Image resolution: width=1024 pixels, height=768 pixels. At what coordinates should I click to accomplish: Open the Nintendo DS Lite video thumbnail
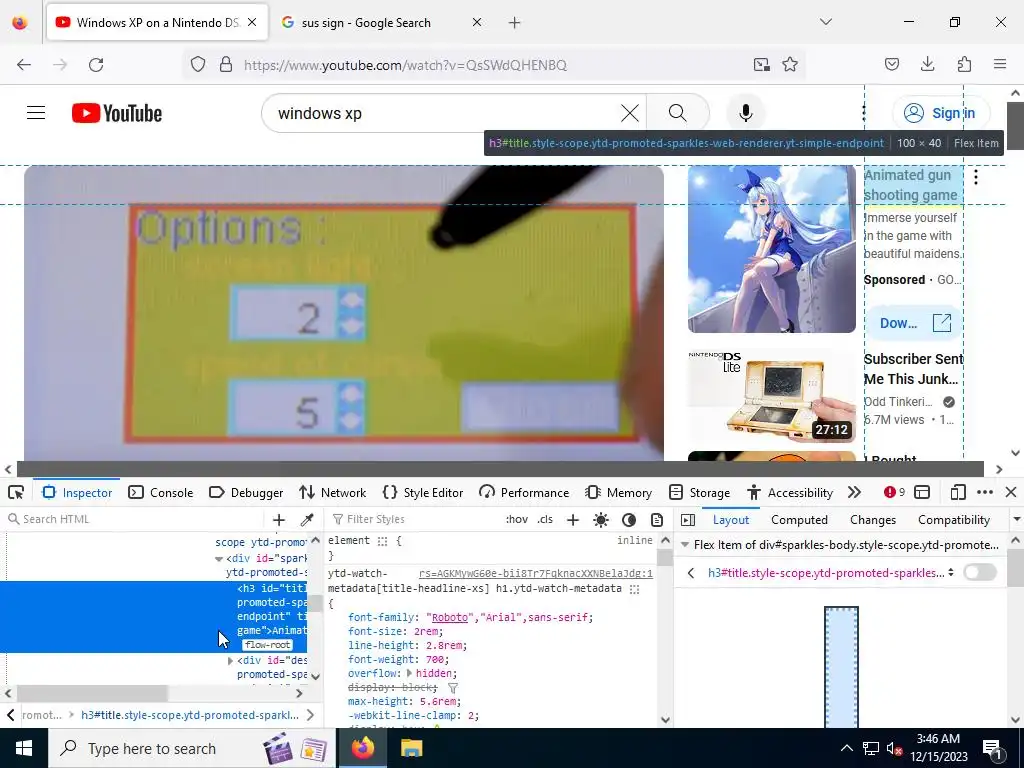coord(771,395)
